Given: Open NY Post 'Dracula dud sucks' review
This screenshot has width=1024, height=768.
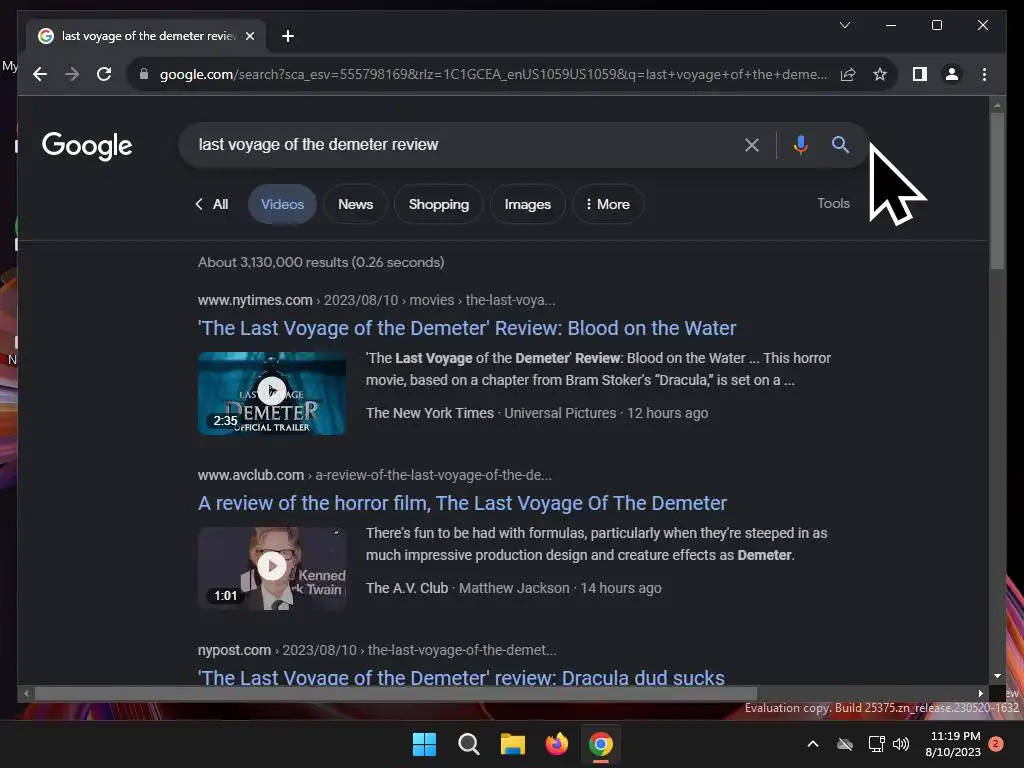Looking at the screenshot, I should [461, 677].
